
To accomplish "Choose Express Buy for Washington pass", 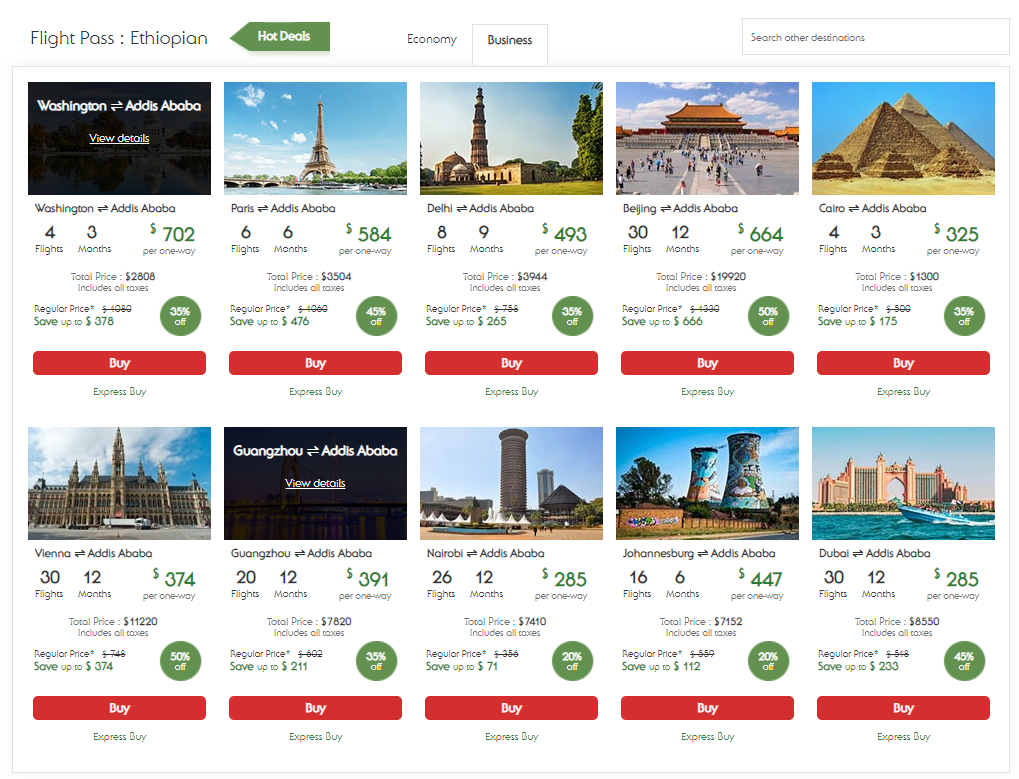I will [x=120, y=392].
